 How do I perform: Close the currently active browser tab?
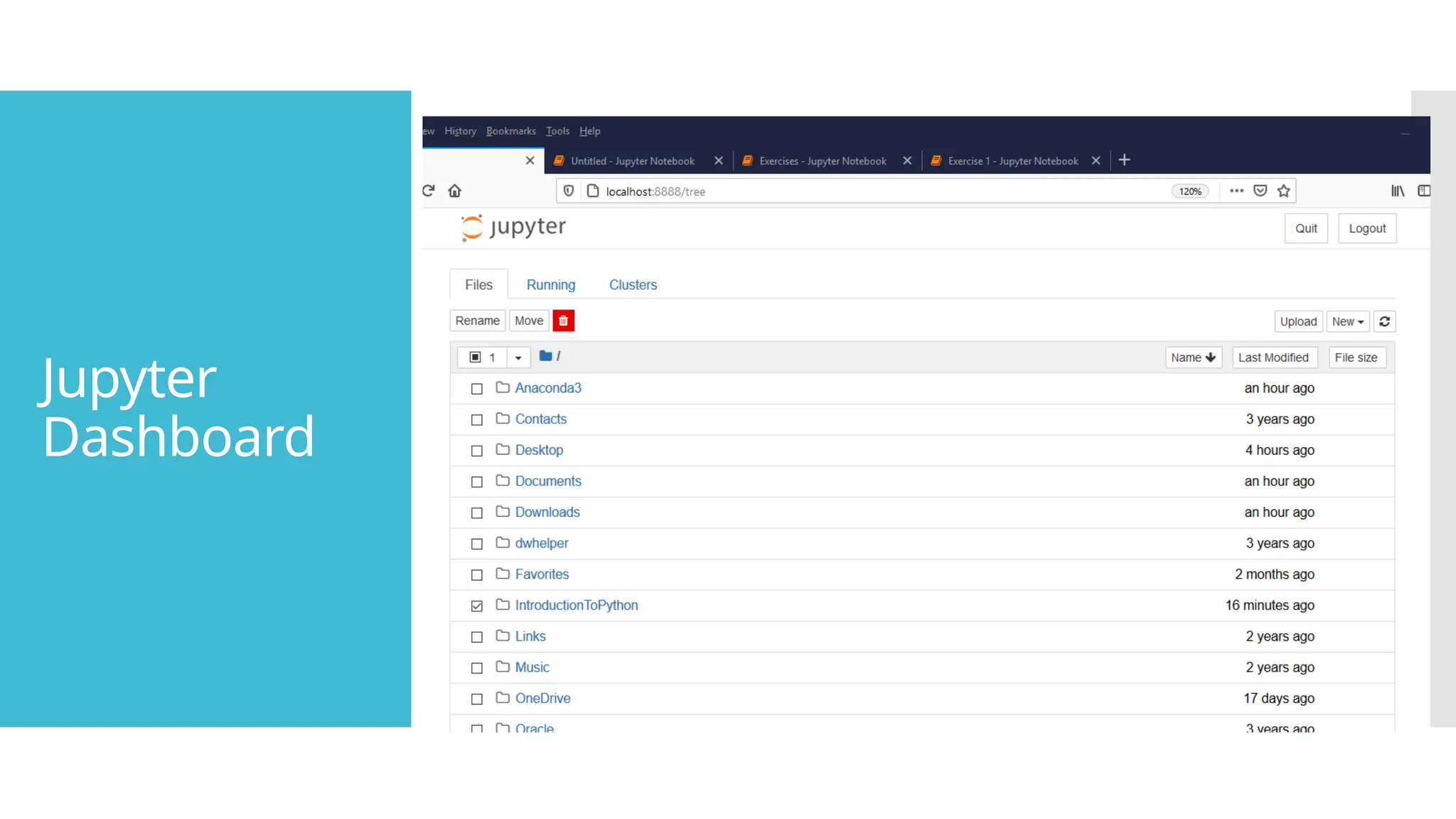[x=530, y=161]
